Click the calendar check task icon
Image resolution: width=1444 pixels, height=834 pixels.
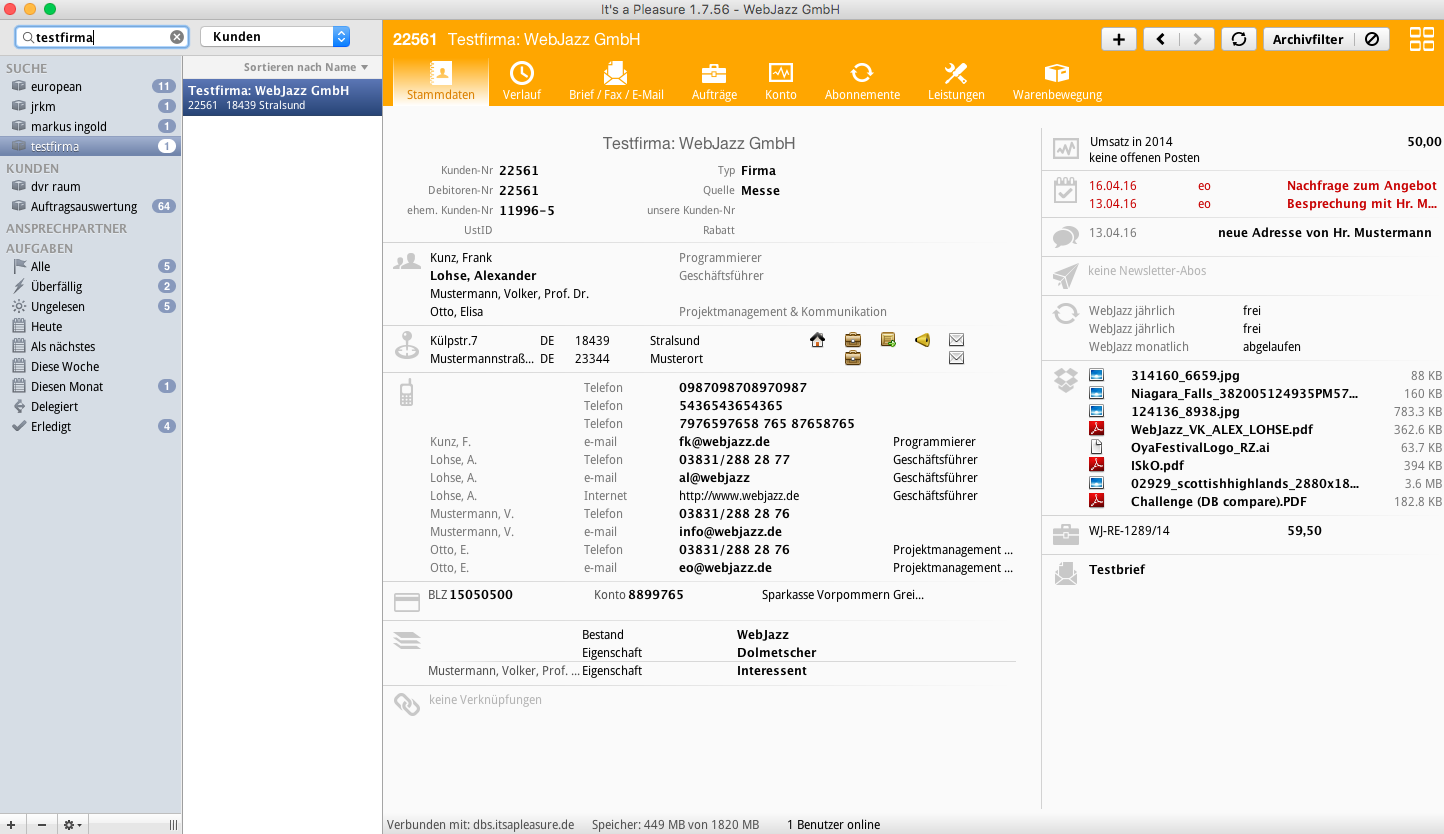[x=1066, y=190]
